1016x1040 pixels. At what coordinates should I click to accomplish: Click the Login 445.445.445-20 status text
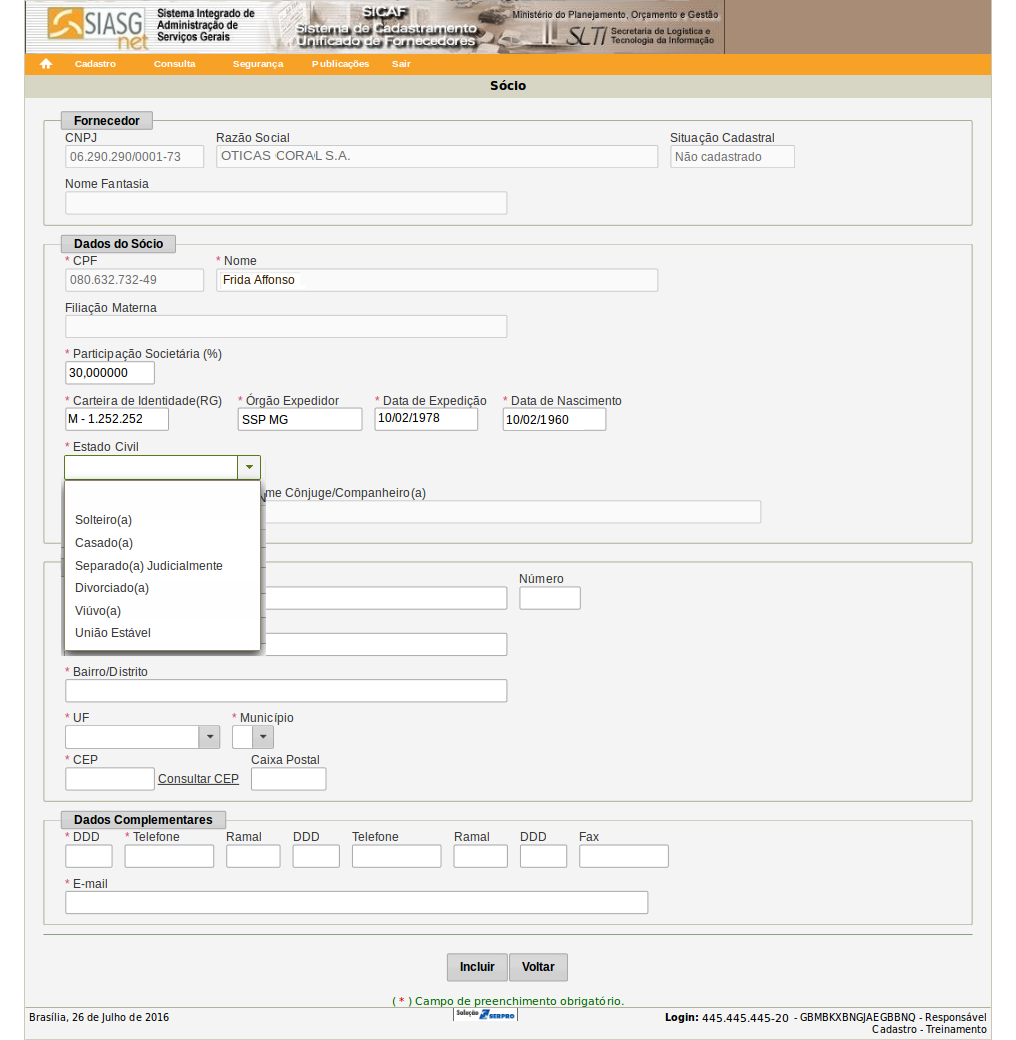(x=826, y=1023)
